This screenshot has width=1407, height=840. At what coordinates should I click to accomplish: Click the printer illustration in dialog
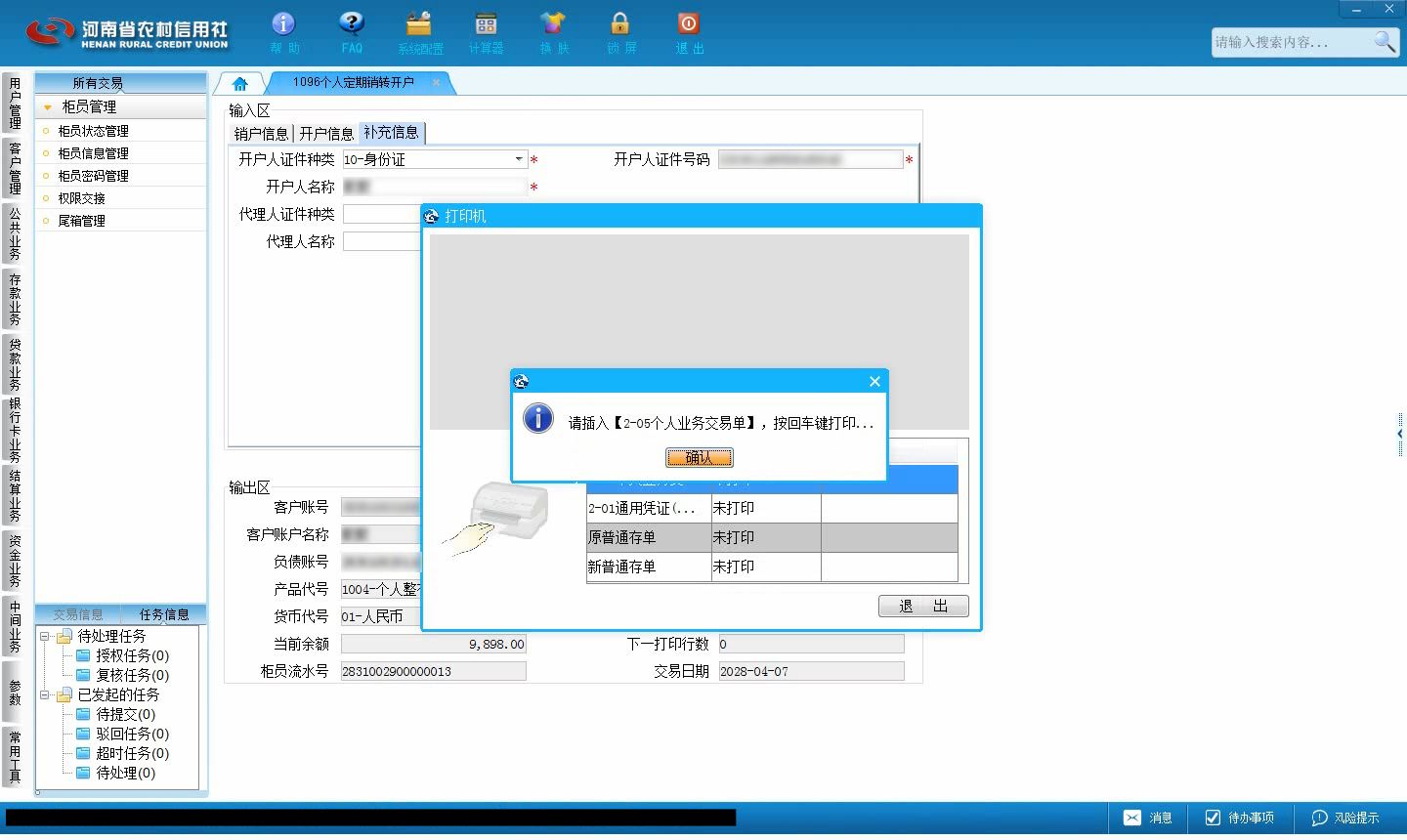496,518
